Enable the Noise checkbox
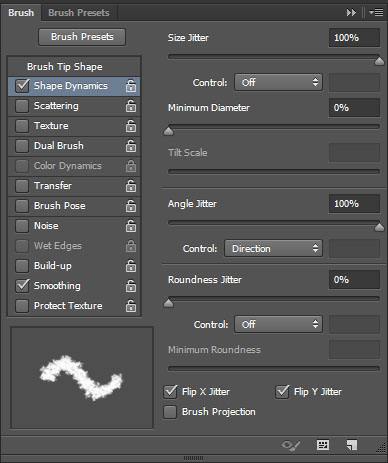 22,226
